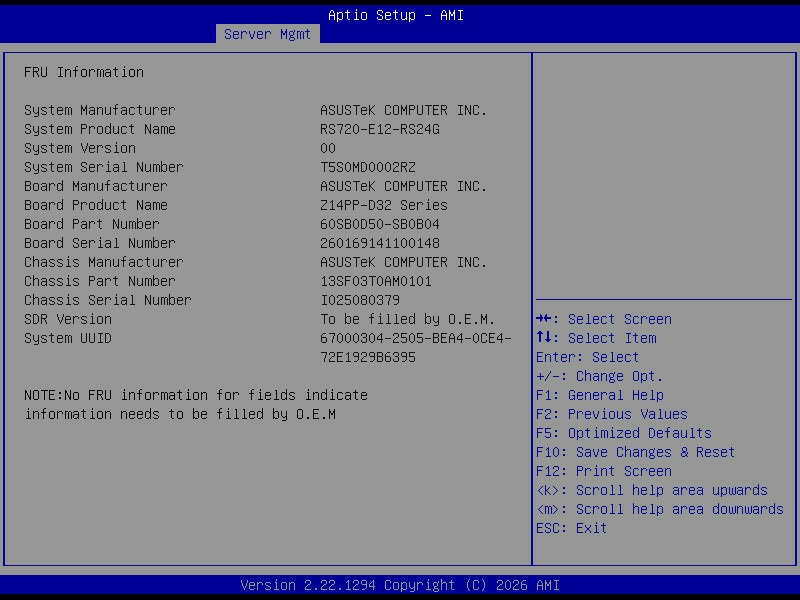The image size is (800, 600).
Task: Click the 'ESC: Exit' help line
Action: coord(571,528)
